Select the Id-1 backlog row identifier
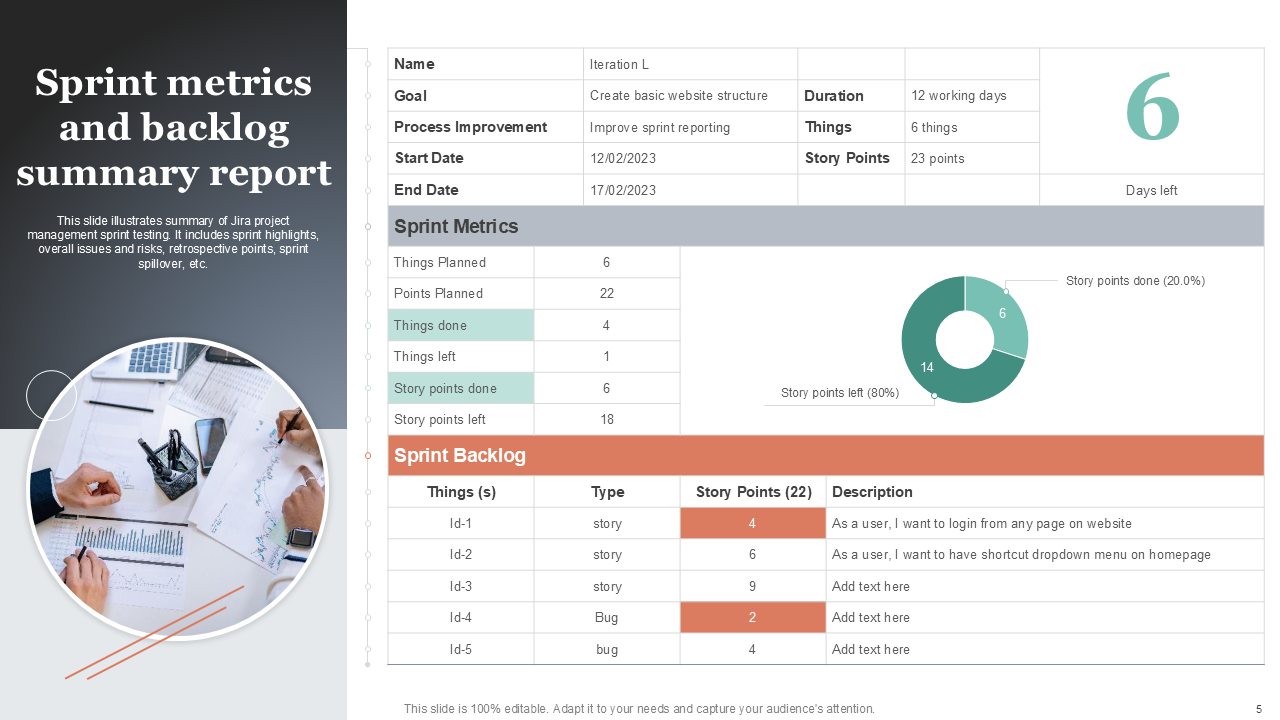Viewport: 1280px width, 720px height. point(461,523)
